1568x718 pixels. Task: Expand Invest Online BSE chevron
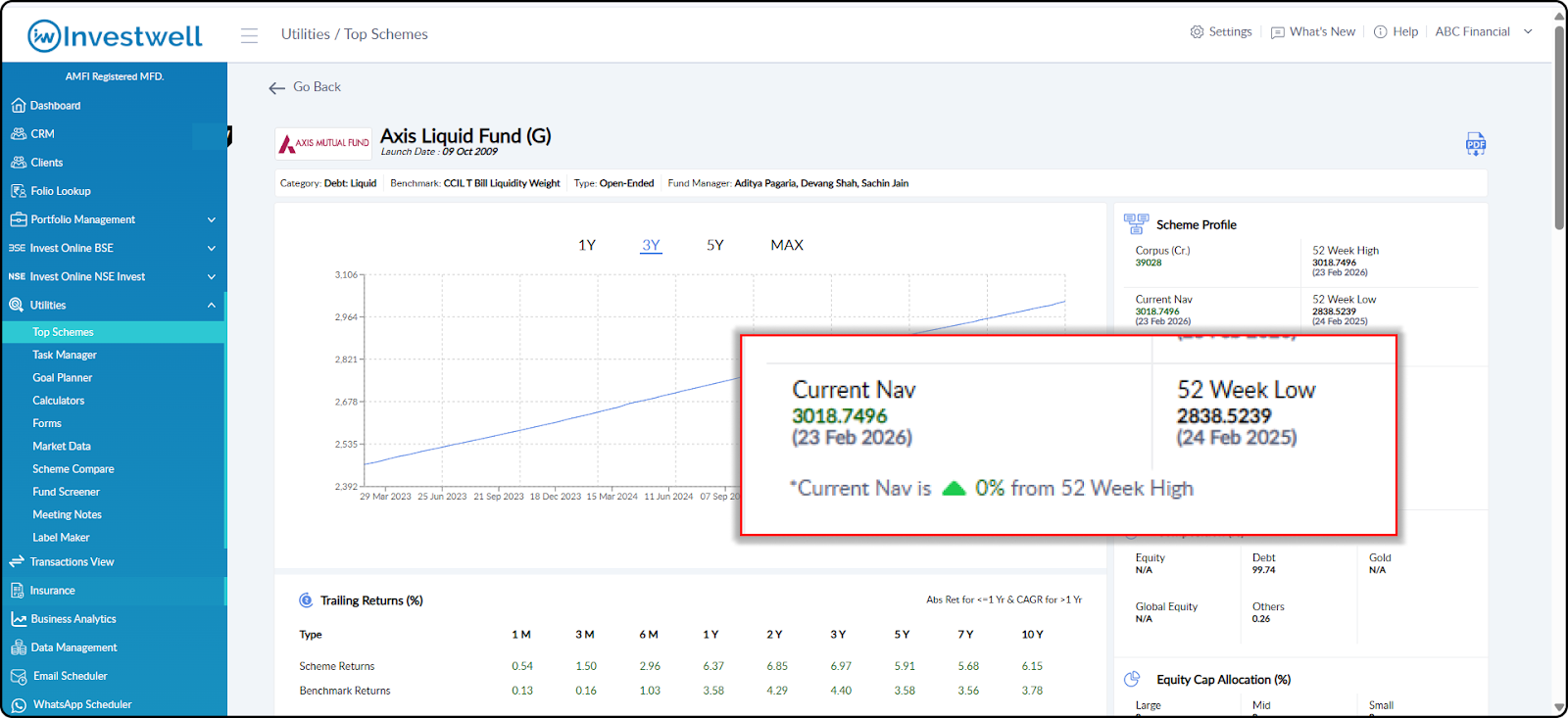tap(212, 249)
